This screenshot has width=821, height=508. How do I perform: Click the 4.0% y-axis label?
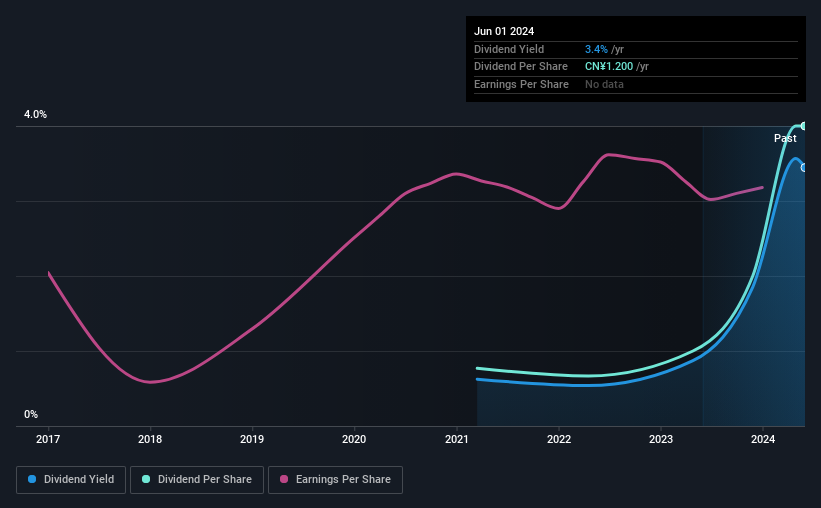pos(35,114)
